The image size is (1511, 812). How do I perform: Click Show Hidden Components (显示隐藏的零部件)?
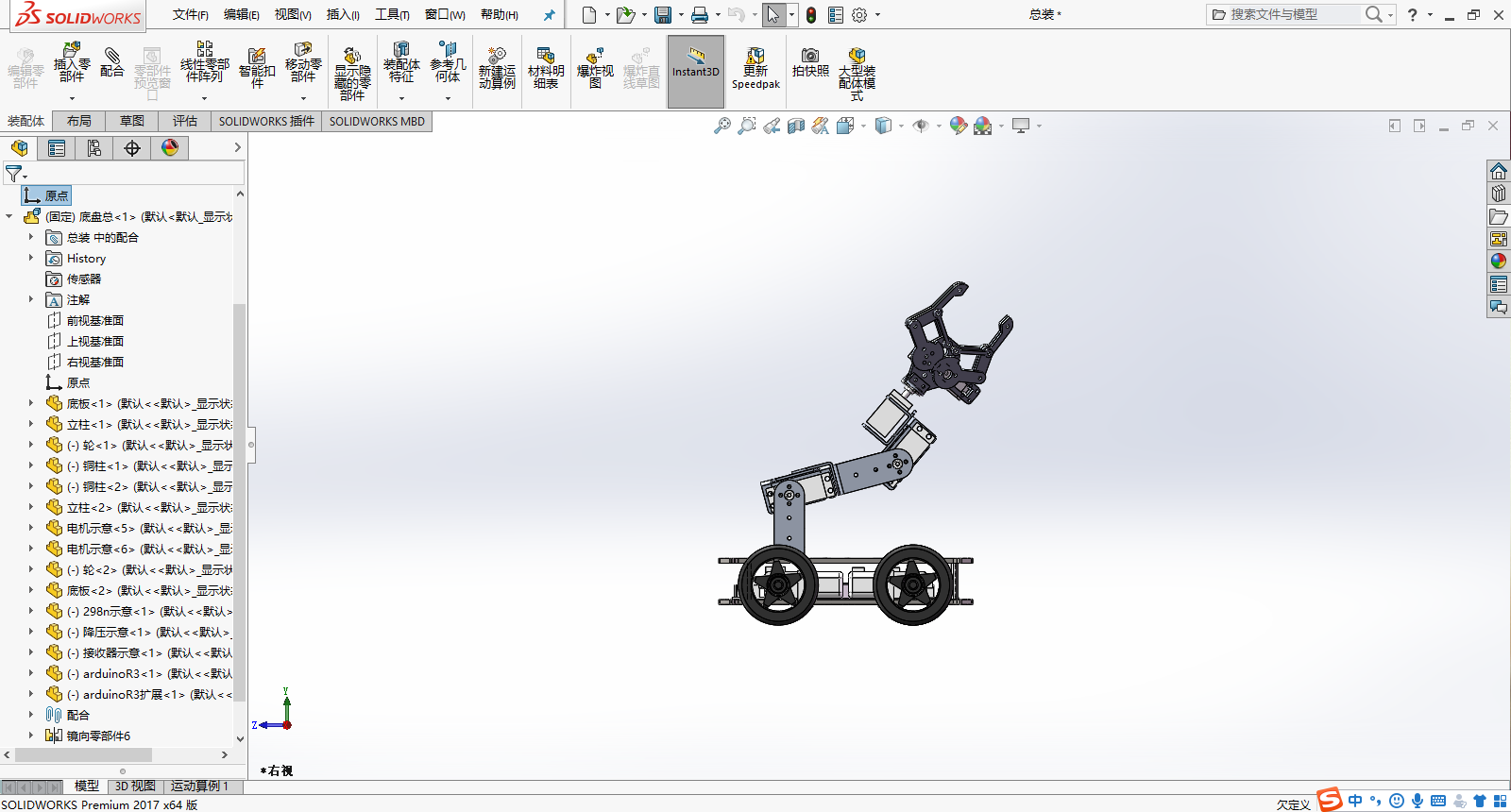352,74
